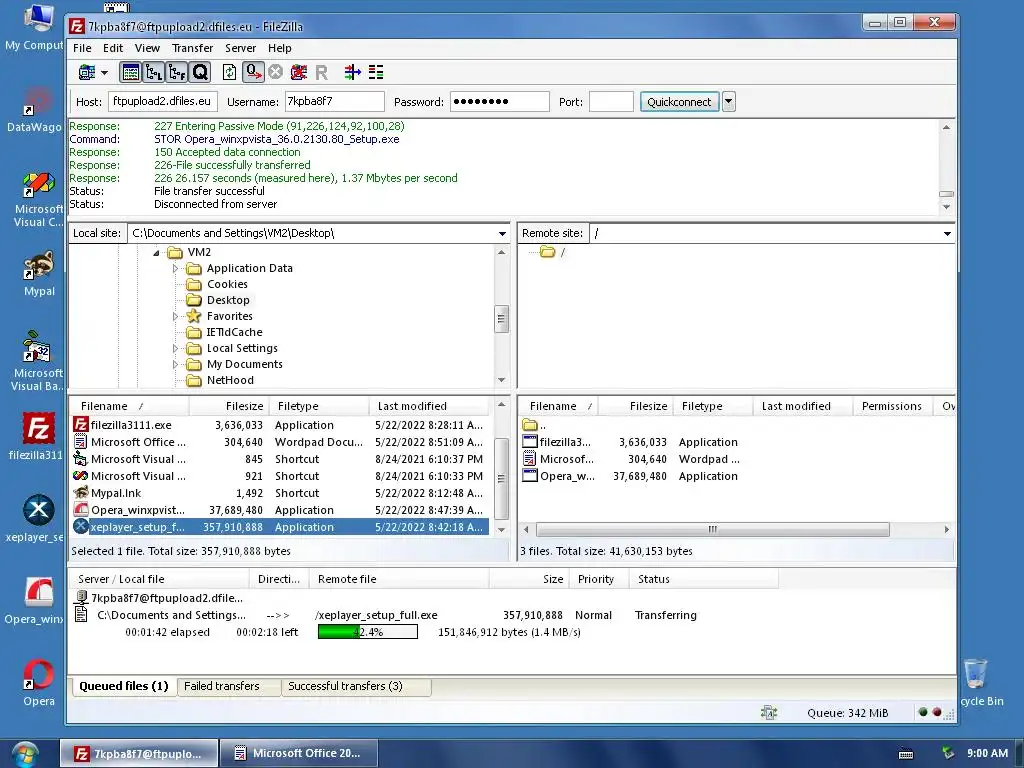Open the Remote site path dropdown
Viewport: 1024px width, 768px height.
tap(948, 234)
